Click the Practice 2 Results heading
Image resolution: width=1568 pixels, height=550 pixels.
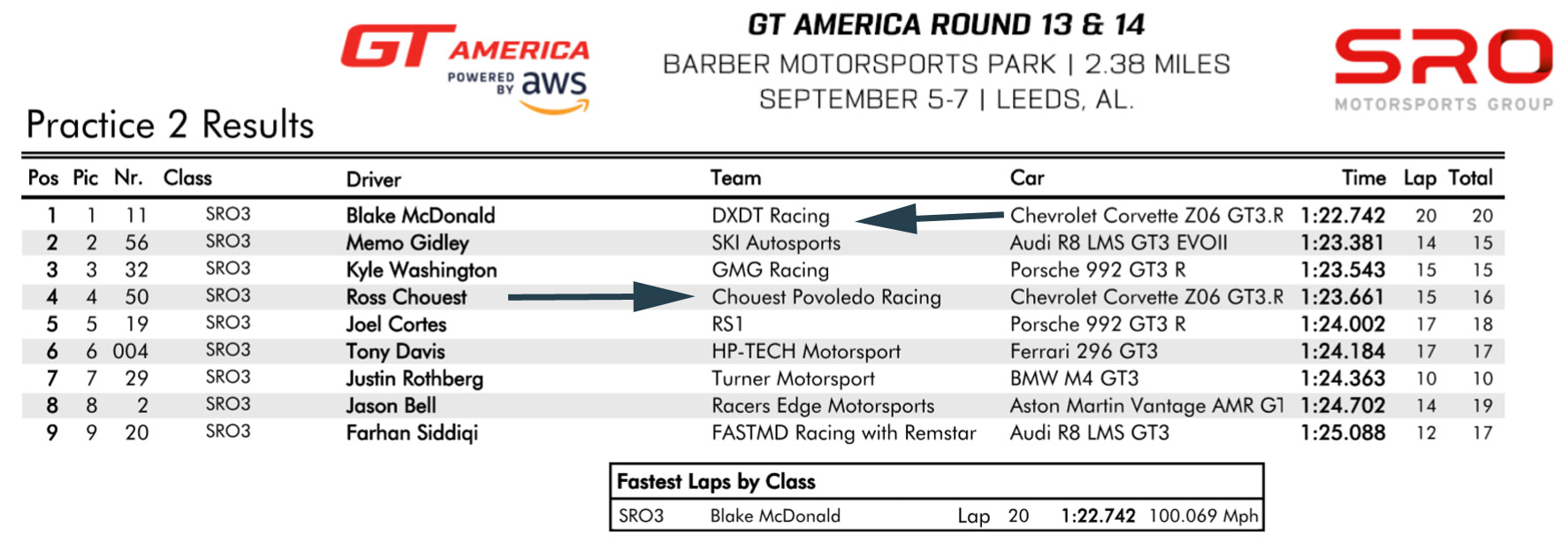tap(170, 125)
